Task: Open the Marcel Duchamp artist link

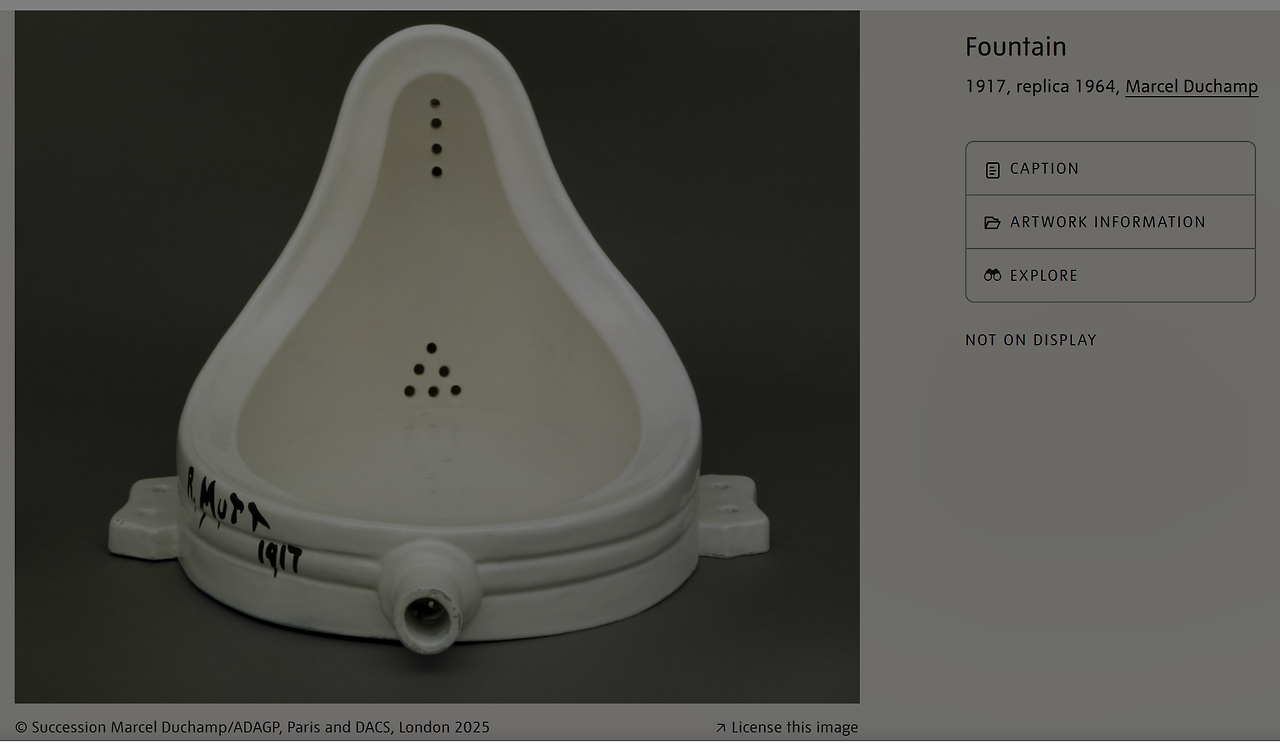Action: (x=1191, y=87)
